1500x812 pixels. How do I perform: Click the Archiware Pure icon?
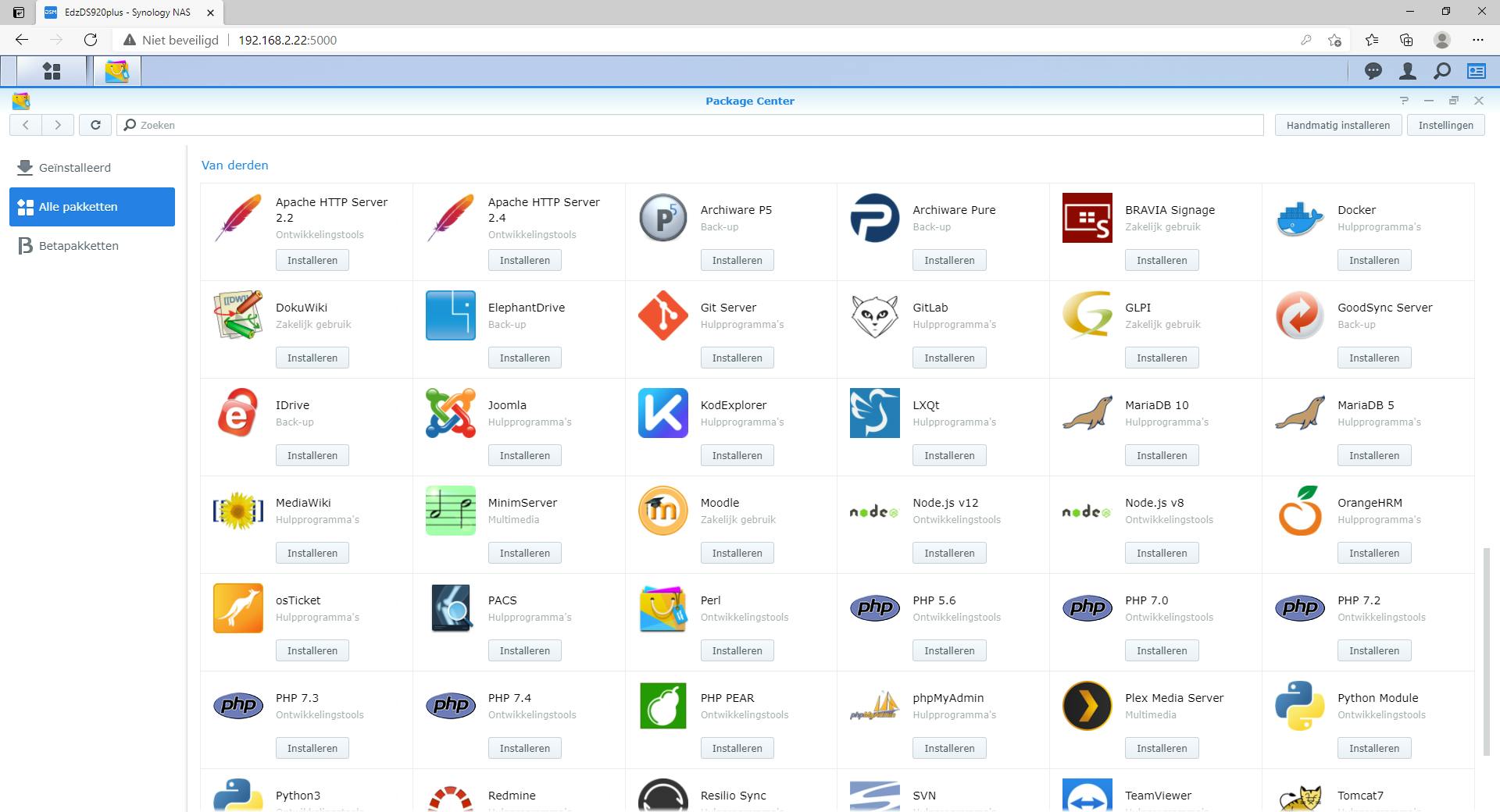[874, 218]
